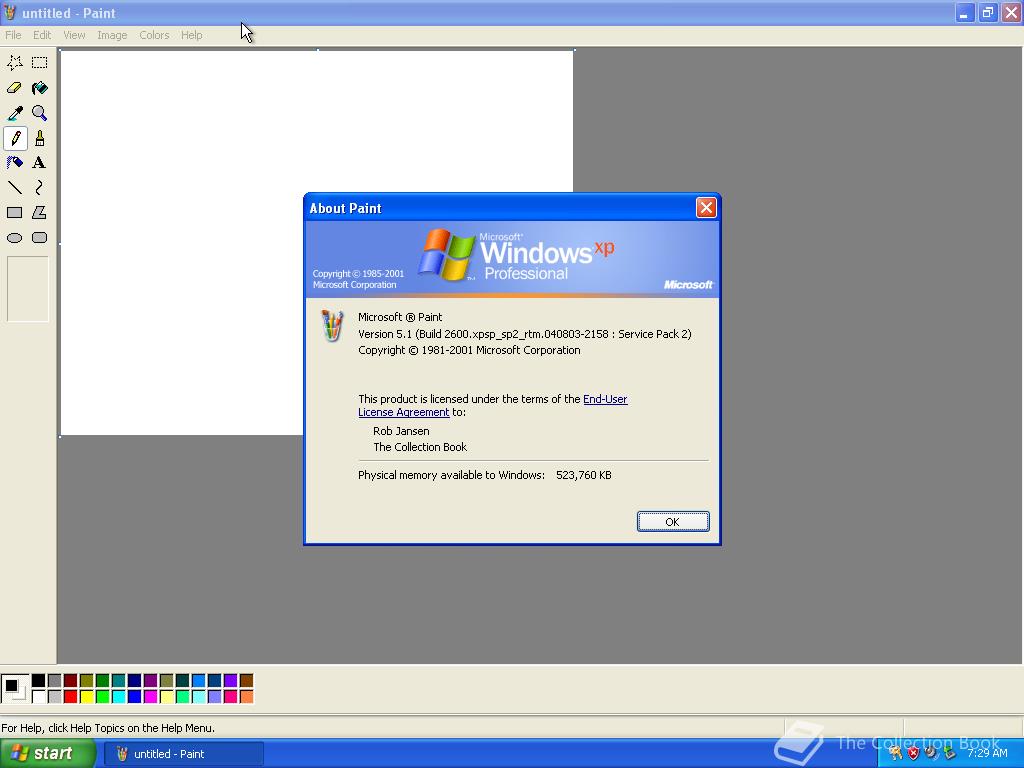
Task: Click the "Microsoft ® Paint" product name
Action: click(400, 317)
